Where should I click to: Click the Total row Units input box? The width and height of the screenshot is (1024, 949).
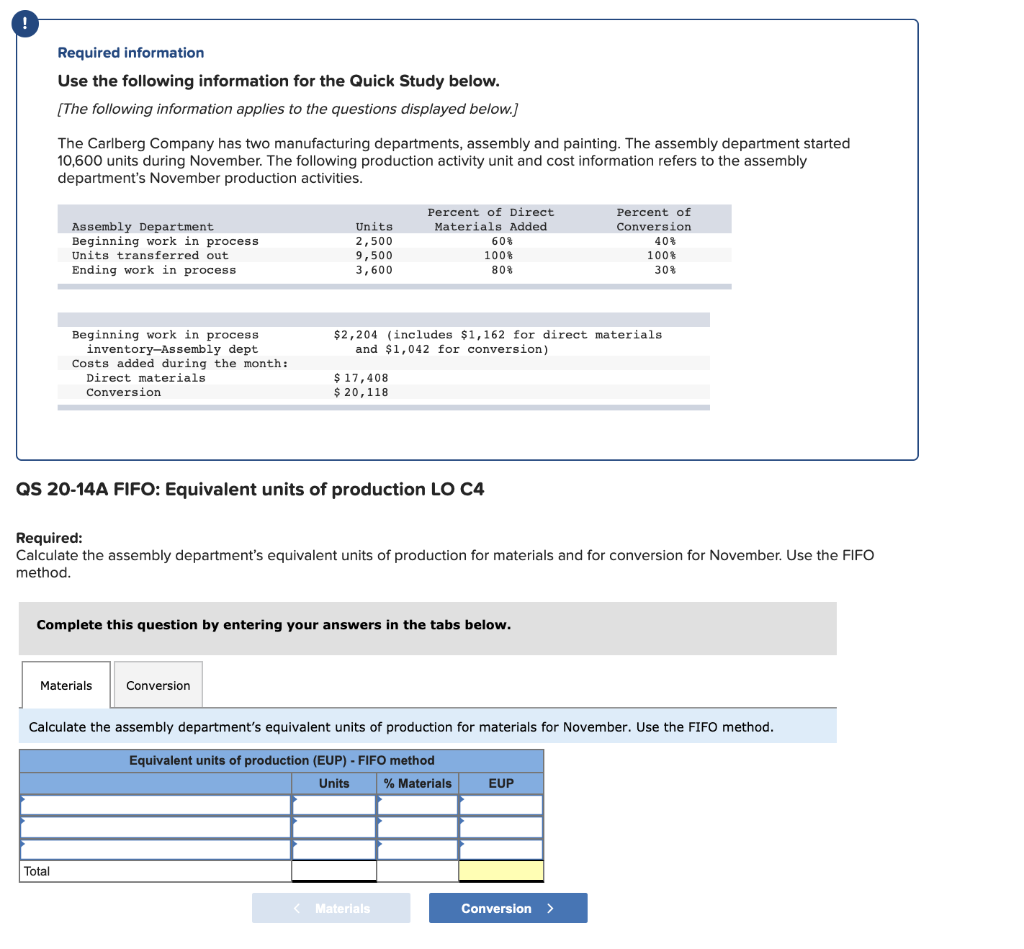click(337, 871)
